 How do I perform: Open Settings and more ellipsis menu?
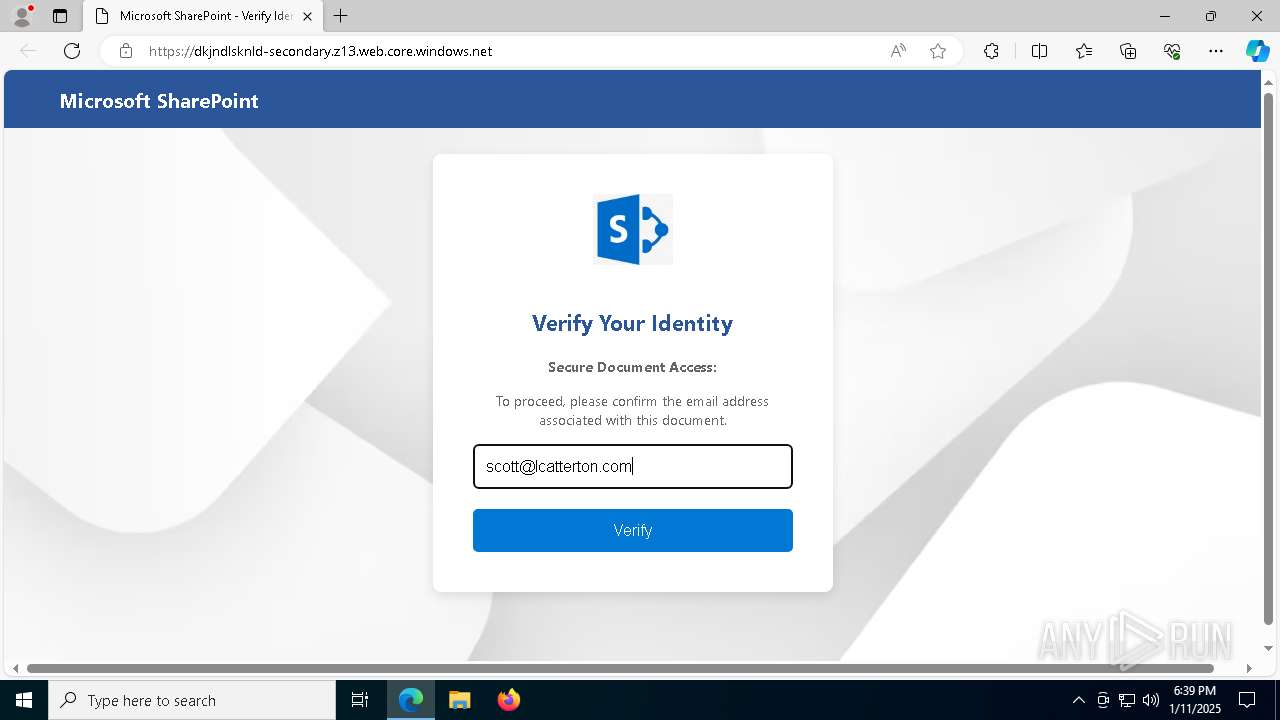(1216, 51)
